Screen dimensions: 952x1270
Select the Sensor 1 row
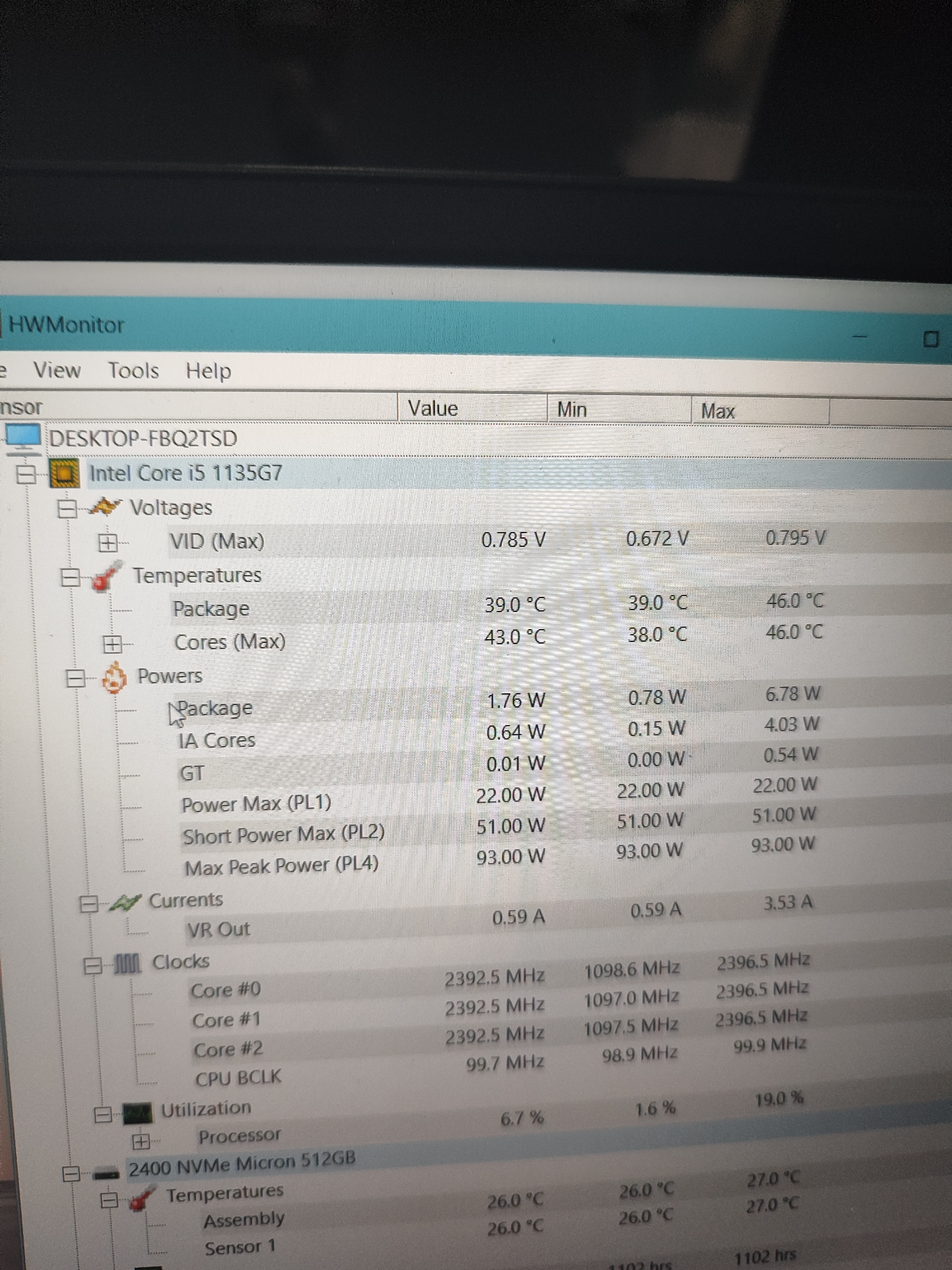click(x=240, y=1247)
